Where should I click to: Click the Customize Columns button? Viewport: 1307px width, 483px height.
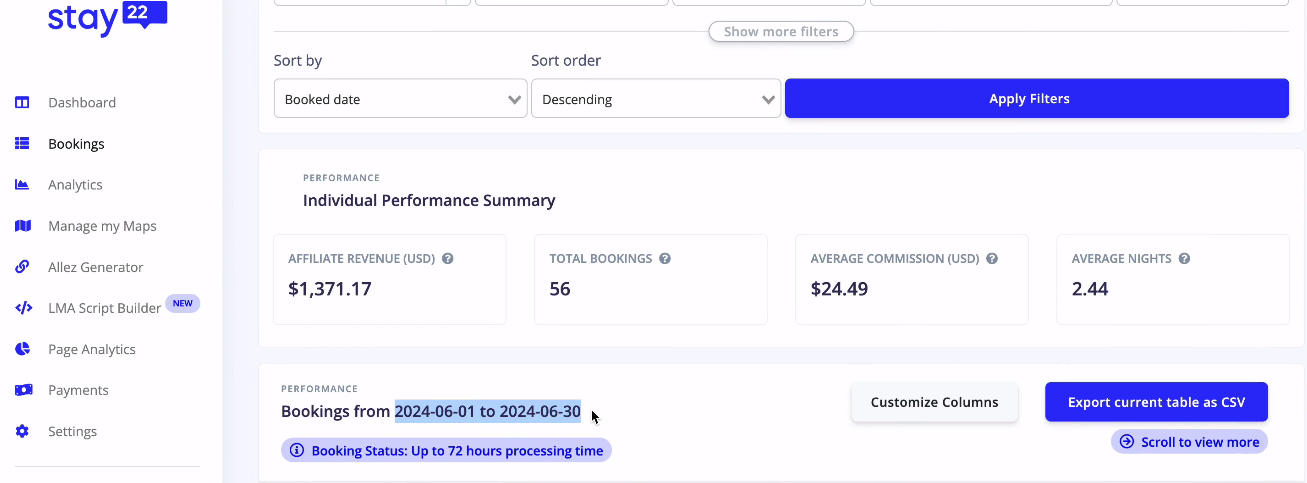[934, 402]
